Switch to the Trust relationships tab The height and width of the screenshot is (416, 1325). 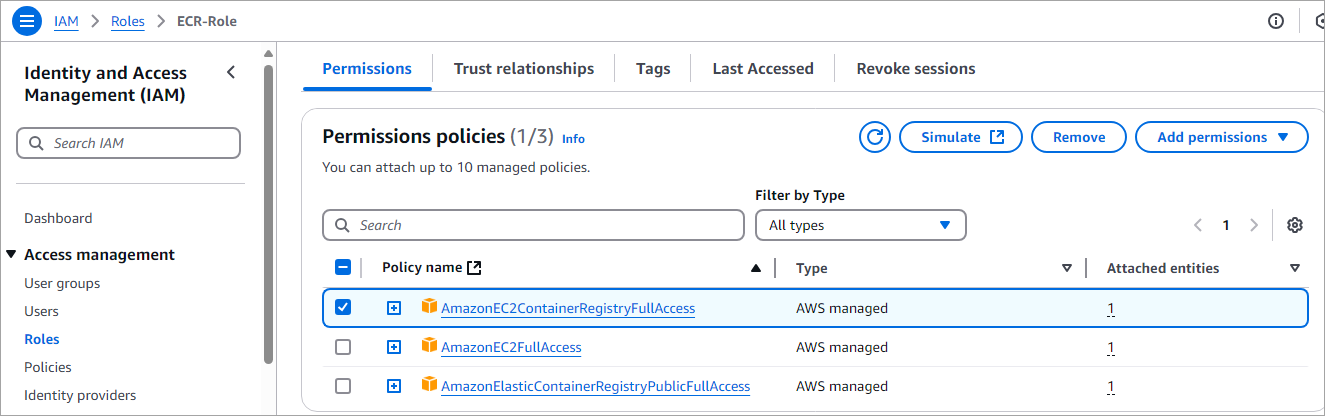524,69
